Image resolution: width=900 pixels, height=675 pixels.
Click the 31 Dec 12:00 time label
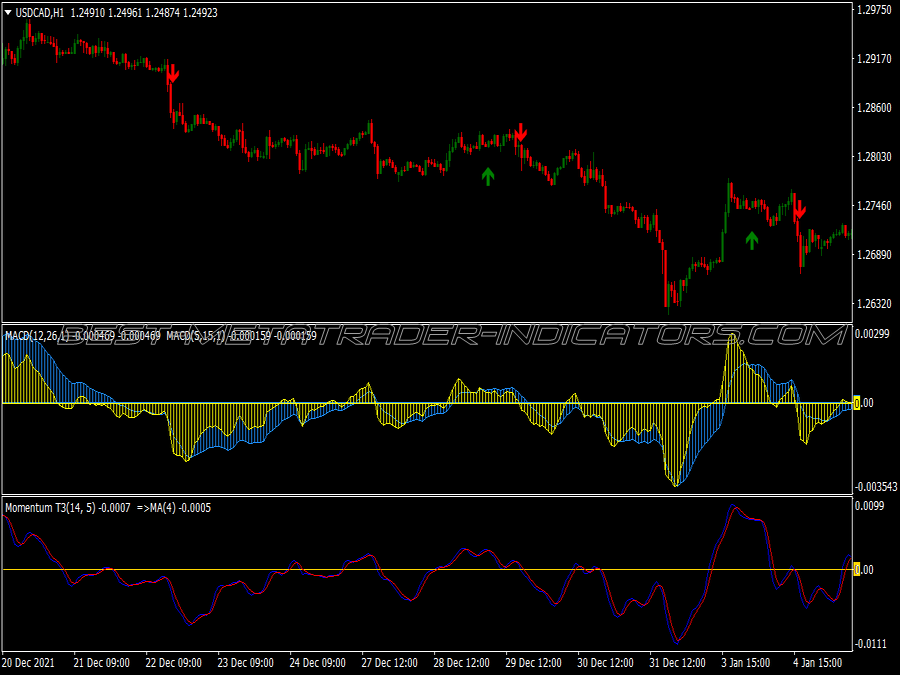pyautogui.click(x=677, y=663)
